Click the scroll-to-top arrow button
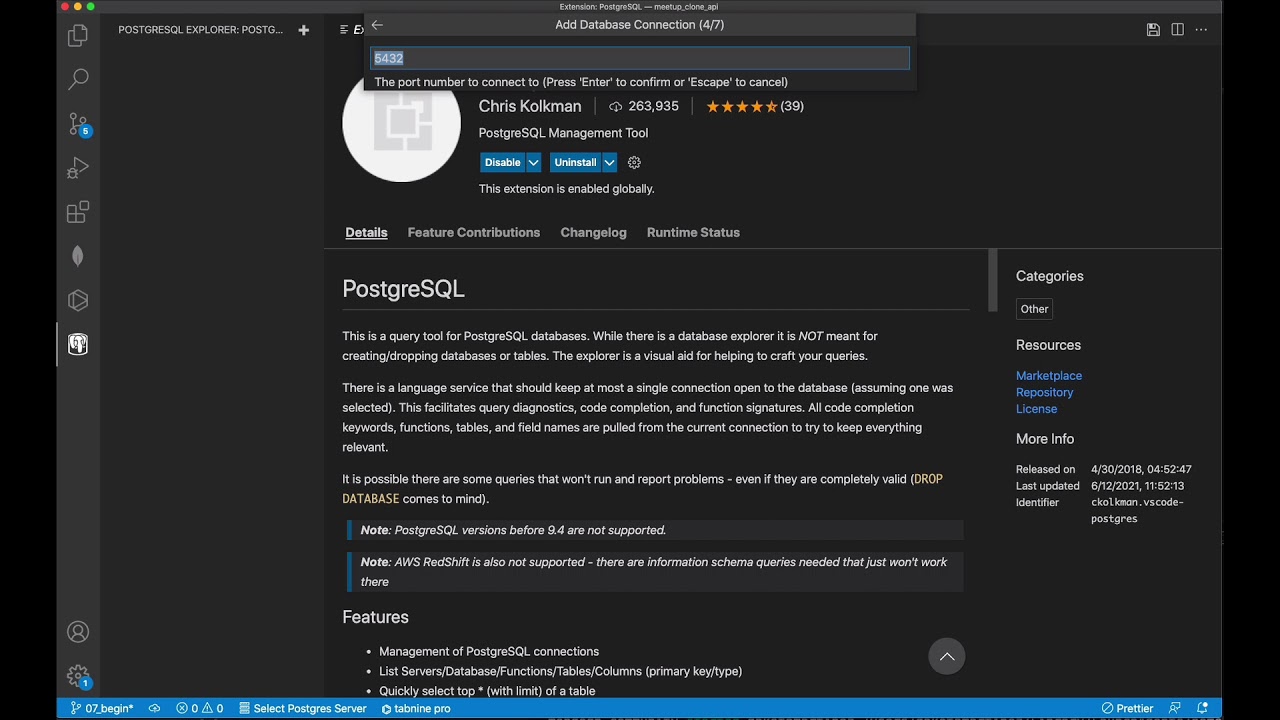1280x720 pixels. pos(946,656)
